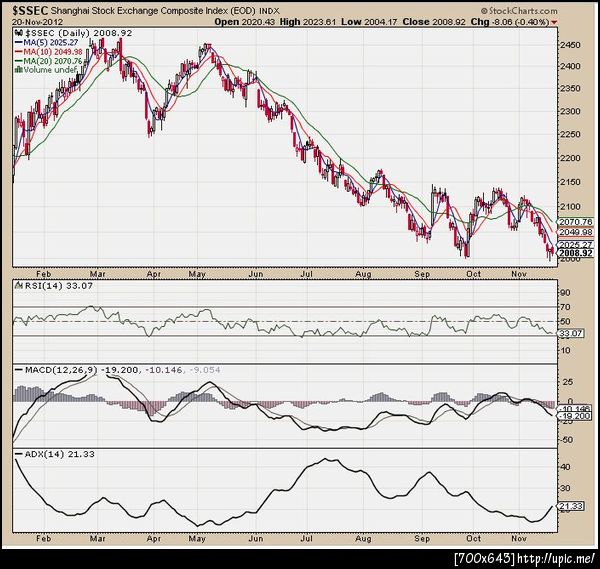Click the 2049.98 value tag on price axis
This screenshot has width=600, height=569.
pos(575,232)
